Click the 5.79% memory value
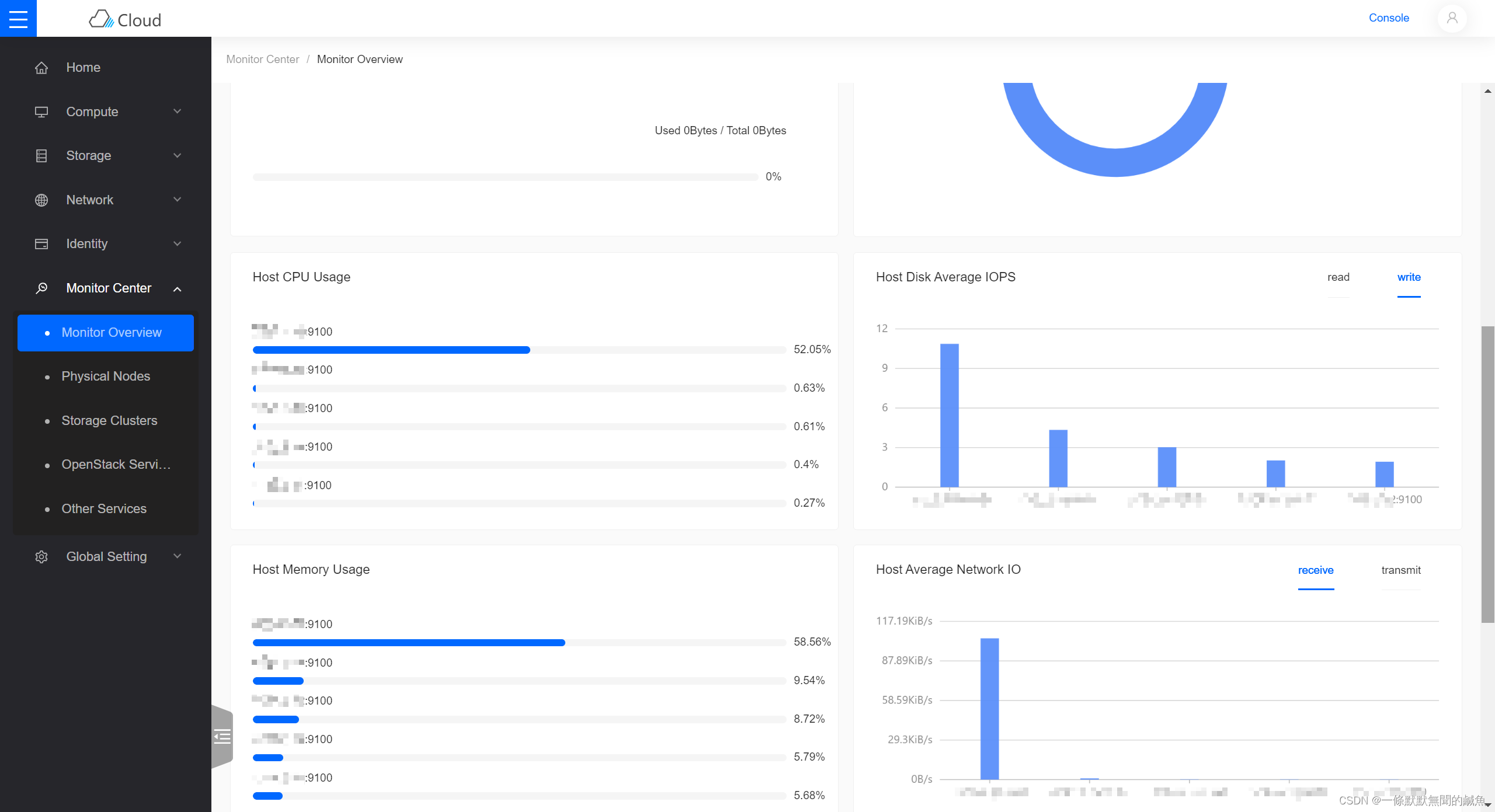This screenshot has height=812, width=1495. tap(809, 757)
